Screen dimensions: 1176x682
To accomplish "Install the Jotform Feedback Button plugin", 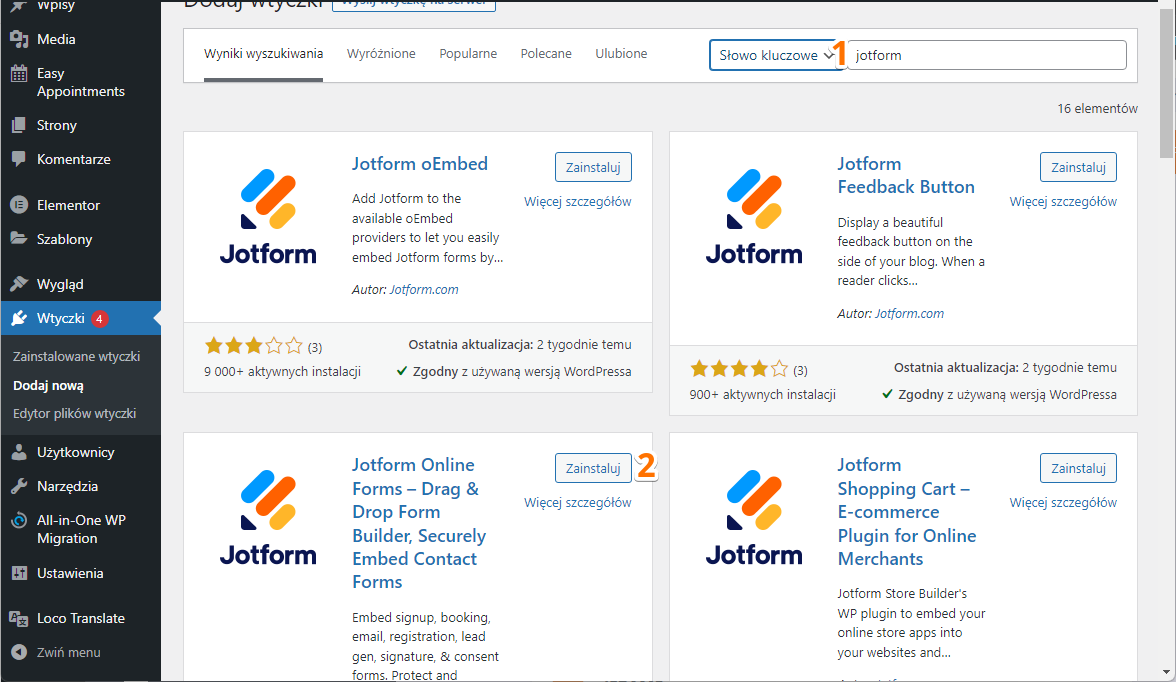I will (1078, 167).
